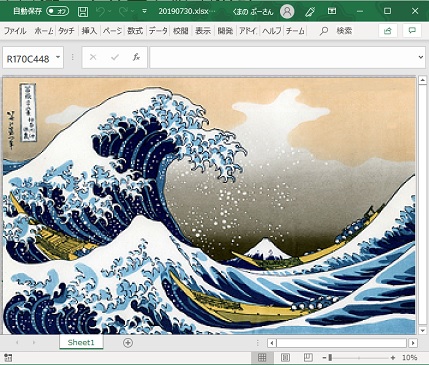This screenshot has height=365, width=429.
Task: Switch to the 開発 ribbon tab
Action: (x=225, y=31)
